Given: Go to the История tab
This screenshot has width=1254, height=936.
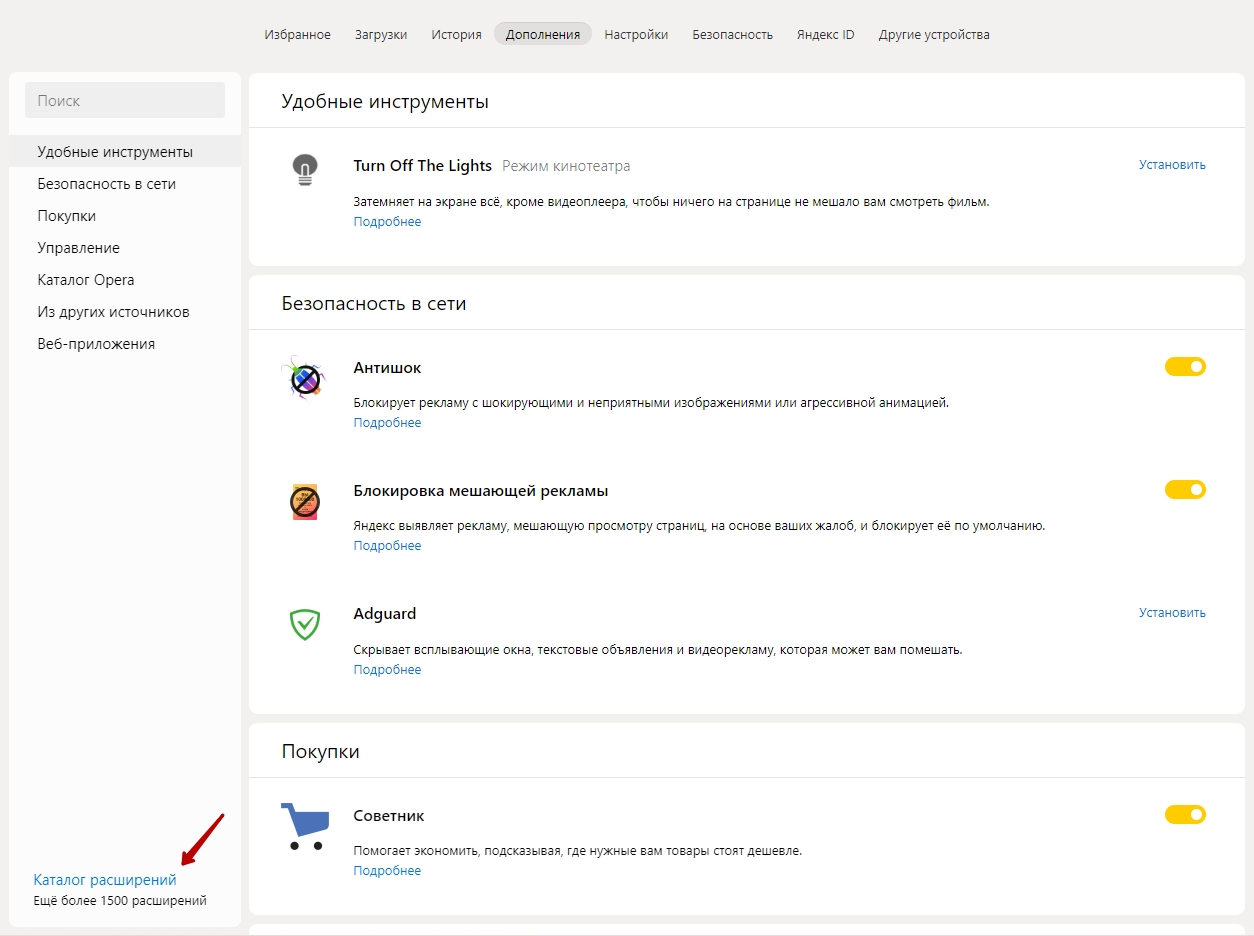Looking at the screenshot, I should point(456,34).
